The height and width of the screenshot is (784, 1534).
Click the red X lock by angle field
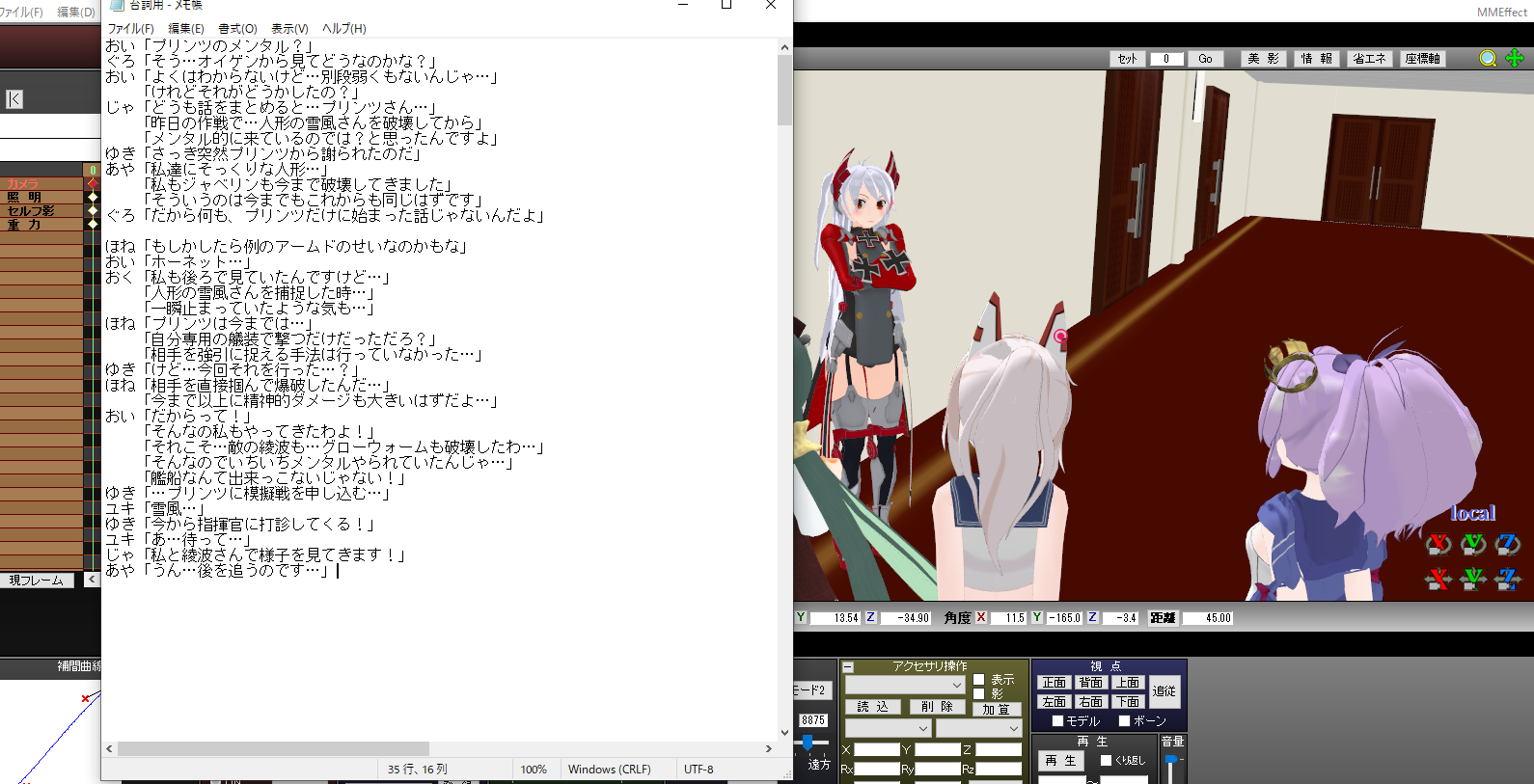tap(981, 617)
